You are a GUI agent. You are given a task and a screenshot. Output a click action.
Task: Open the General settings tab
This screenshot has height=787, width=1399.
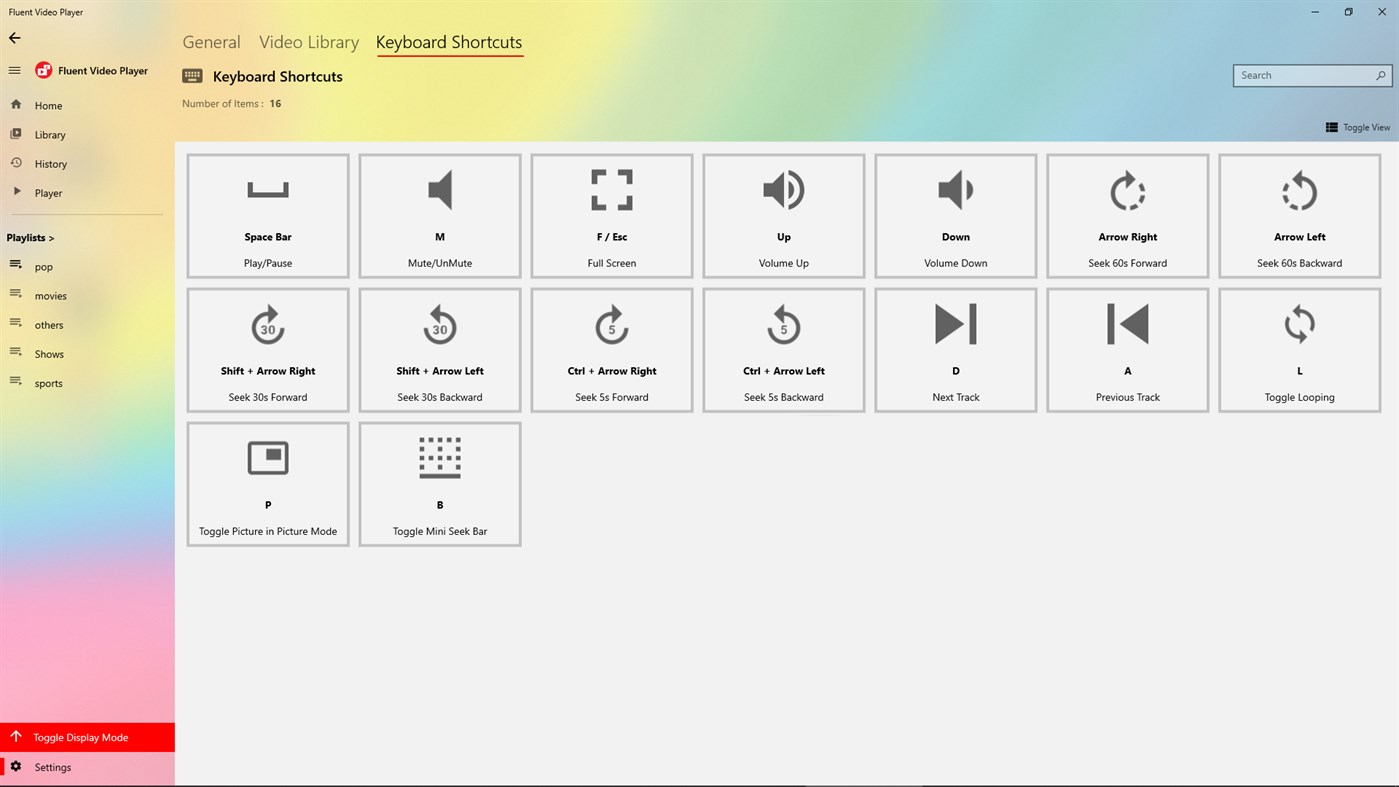(x=211, y=42)
